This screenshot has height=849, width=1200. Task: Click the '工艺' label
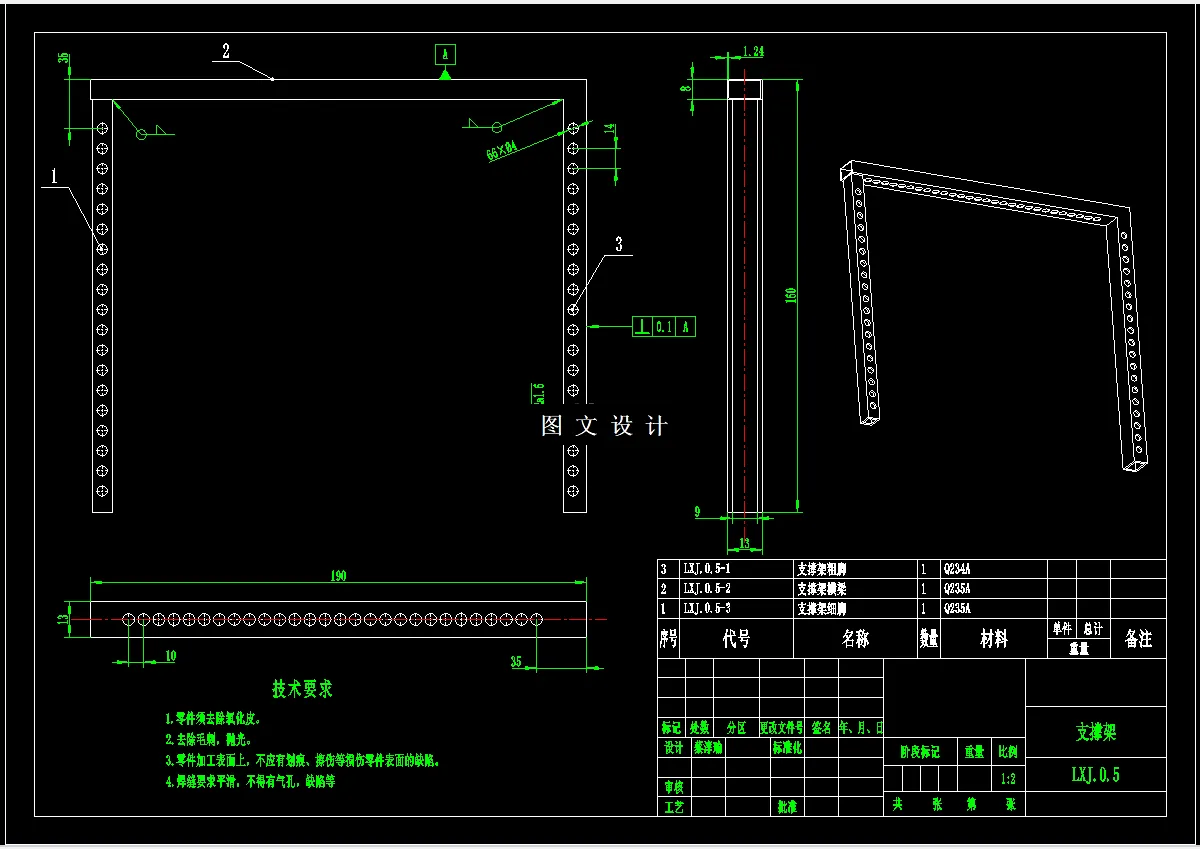click(x=673, y=806)
